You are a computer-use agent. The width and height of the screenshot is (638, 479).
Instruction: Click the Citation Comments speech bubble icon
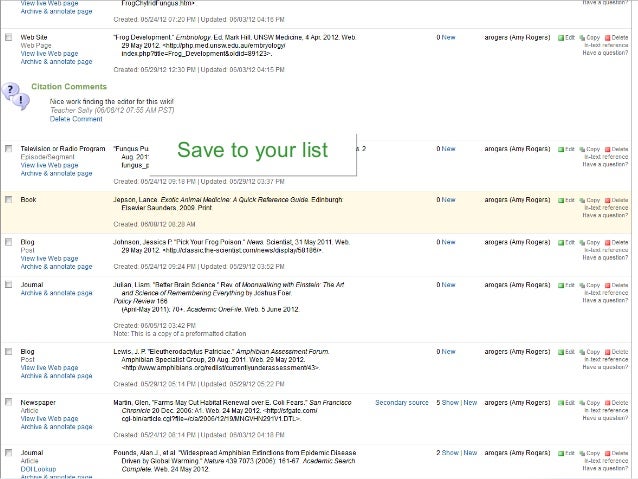(16, 96)
